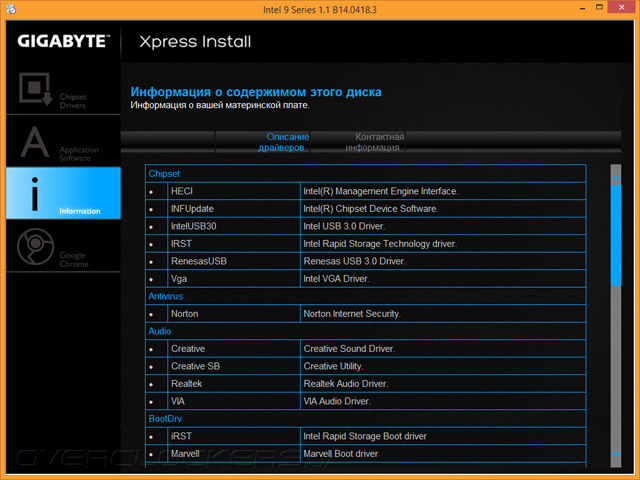Click 'Realtek Audio Driver.' description

coord(346,384)
